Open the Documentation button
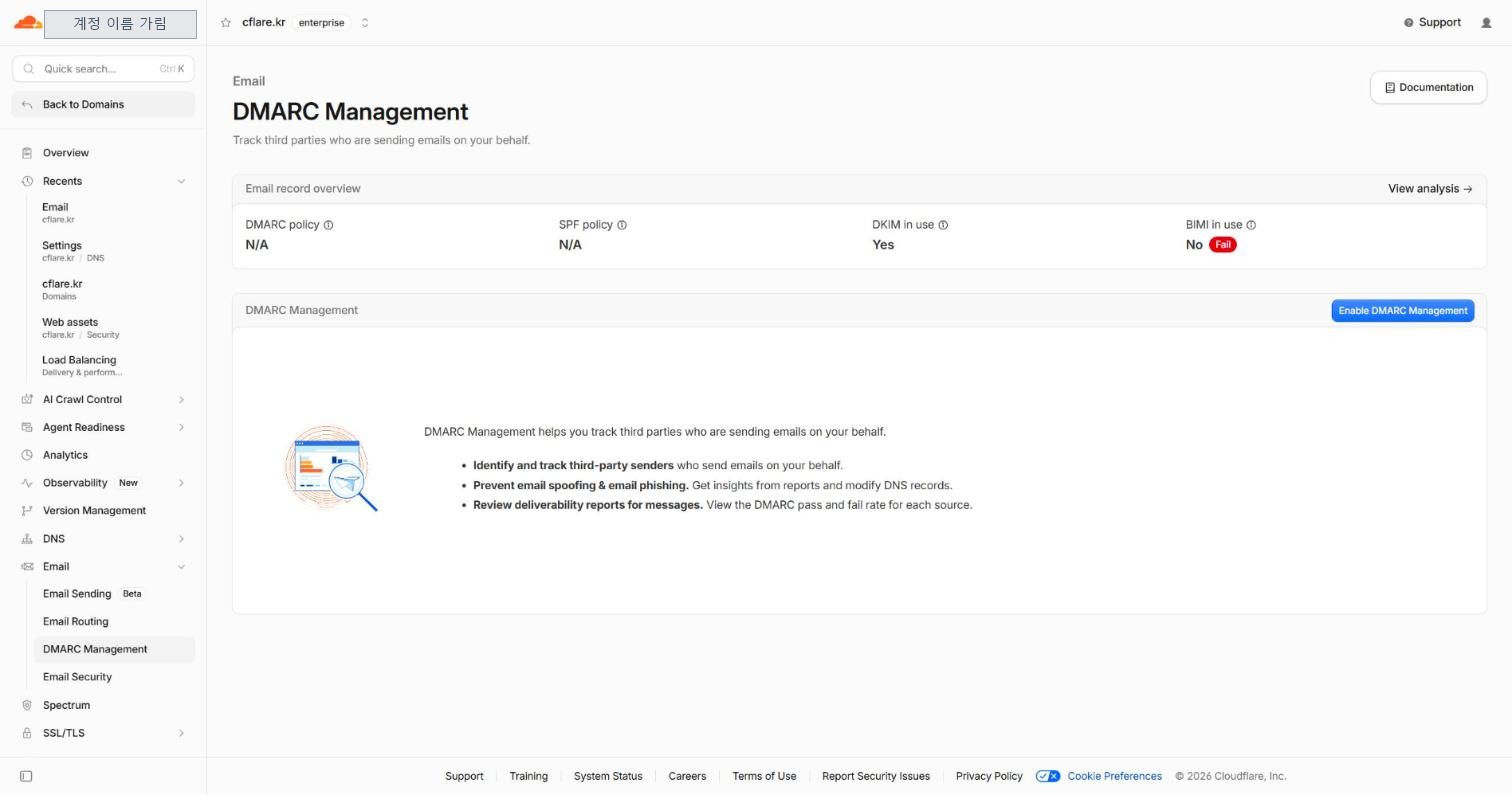 coord(1428,87)
